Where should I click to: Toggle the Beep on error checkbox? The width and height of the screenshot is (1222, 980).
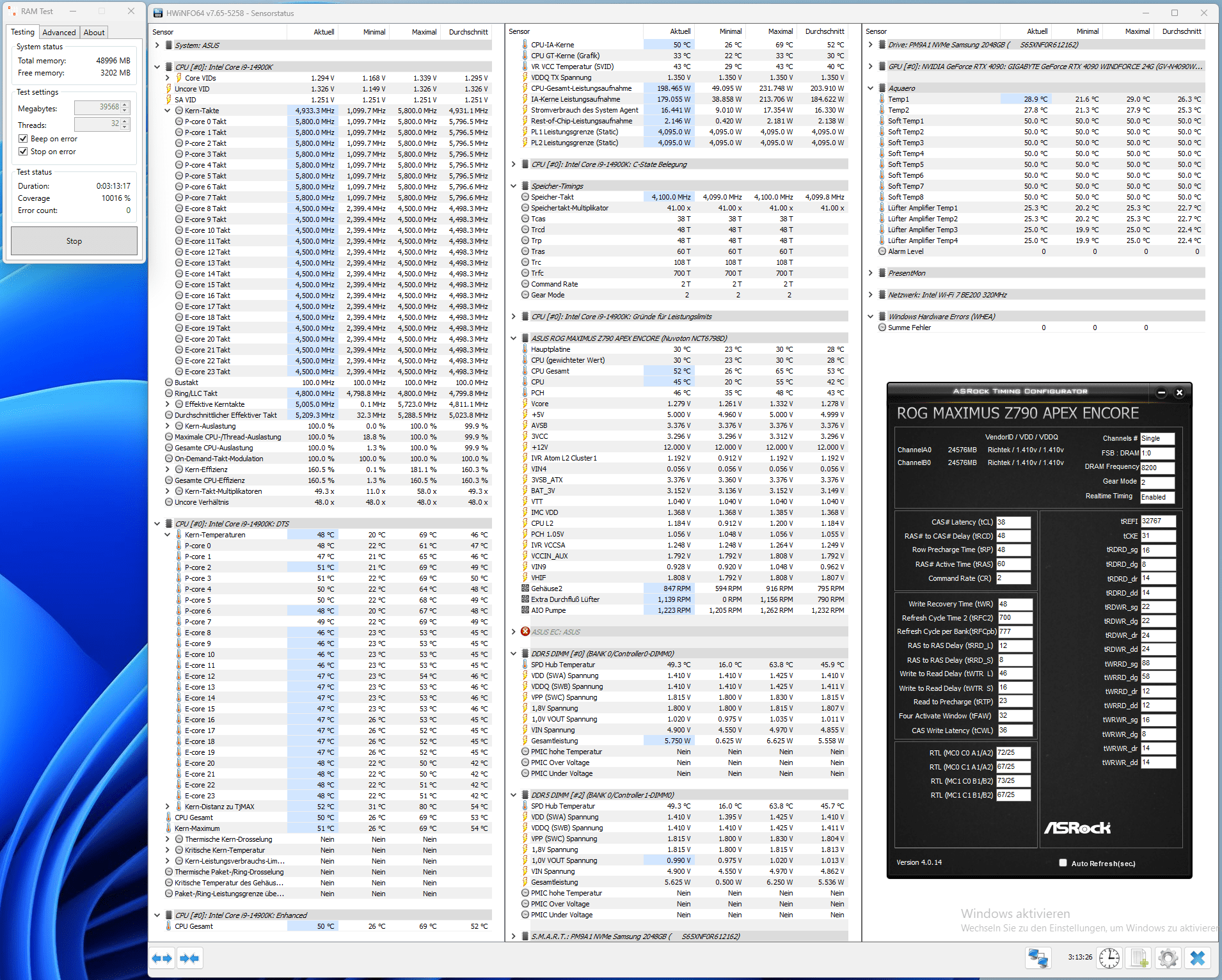(23, 139)
